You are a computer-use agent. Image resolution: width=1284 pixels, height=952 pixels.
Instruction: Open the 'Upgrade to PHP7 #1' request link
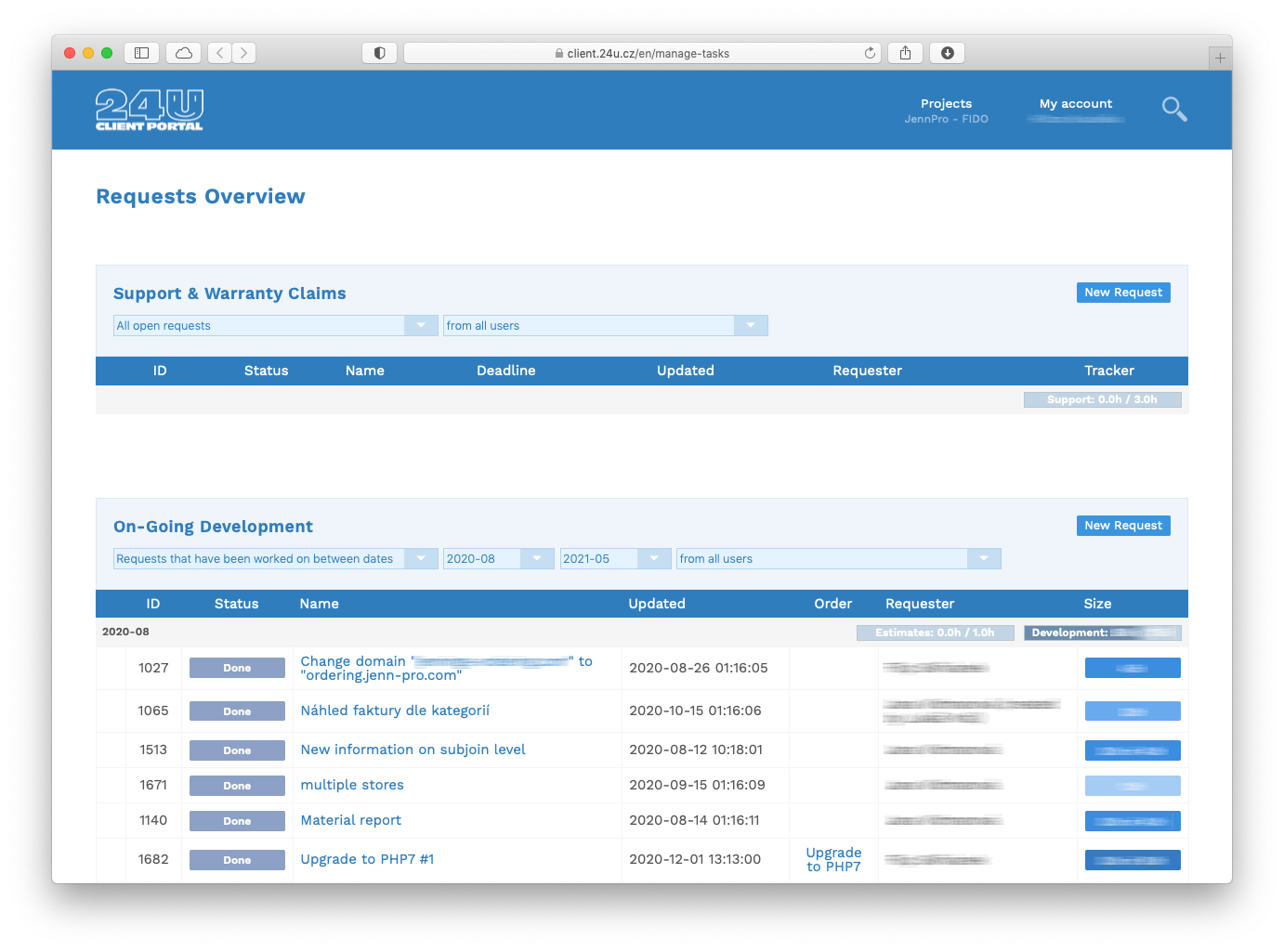point(367,859)
